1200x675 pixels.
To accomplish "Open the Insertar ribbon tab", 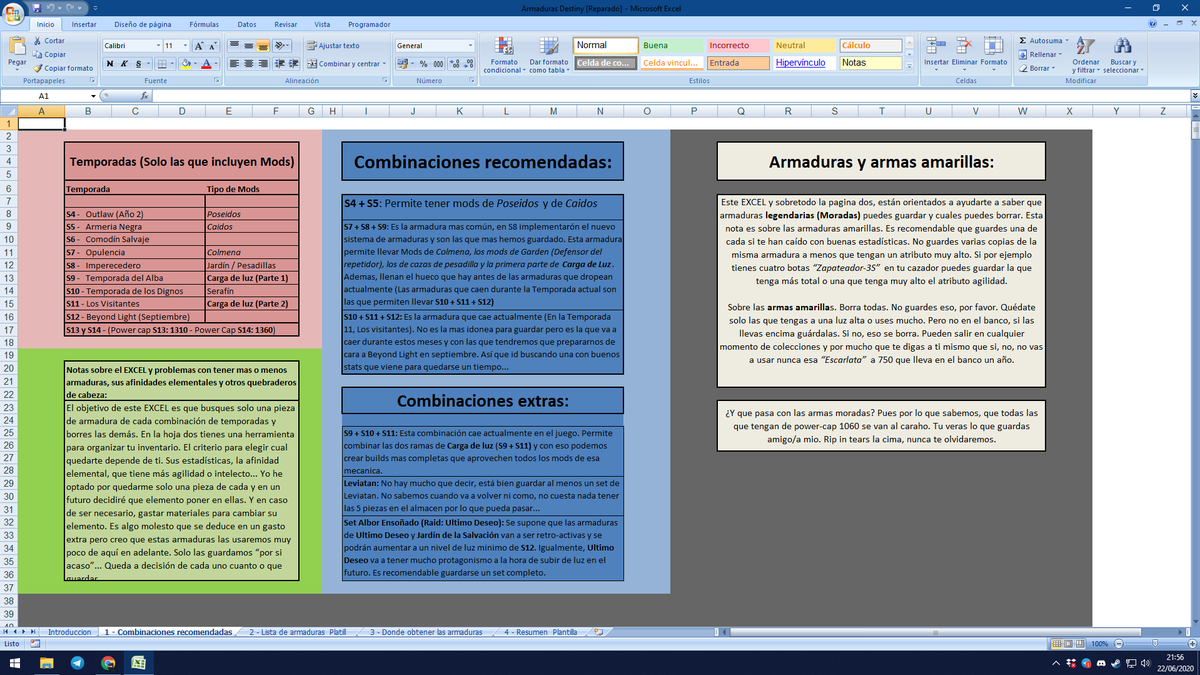I will click(84, 24).
